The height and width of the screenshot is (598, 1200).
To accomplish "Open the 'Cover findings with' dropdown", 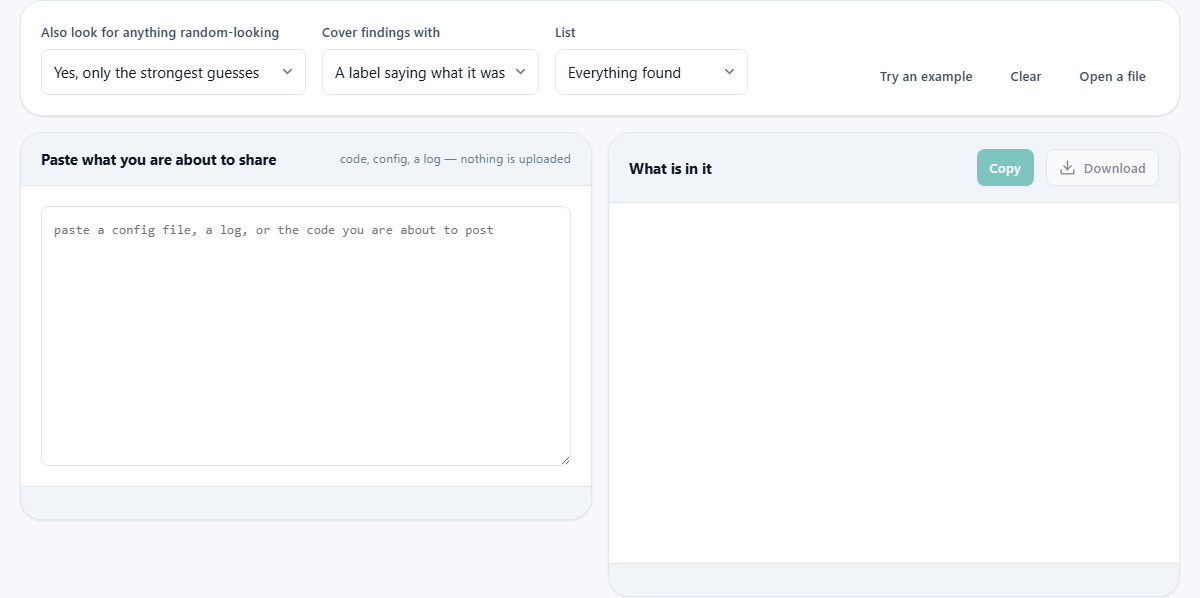I will [430, 72].
